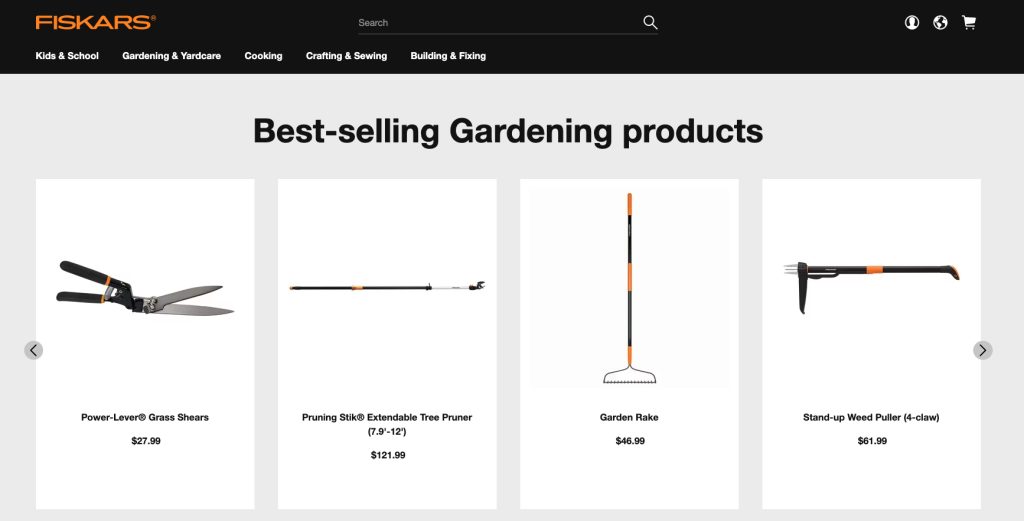The image size is (1024, 521).
Task: Open the Stand-up Weed Puller image
Action: click(x=871, y=288)
